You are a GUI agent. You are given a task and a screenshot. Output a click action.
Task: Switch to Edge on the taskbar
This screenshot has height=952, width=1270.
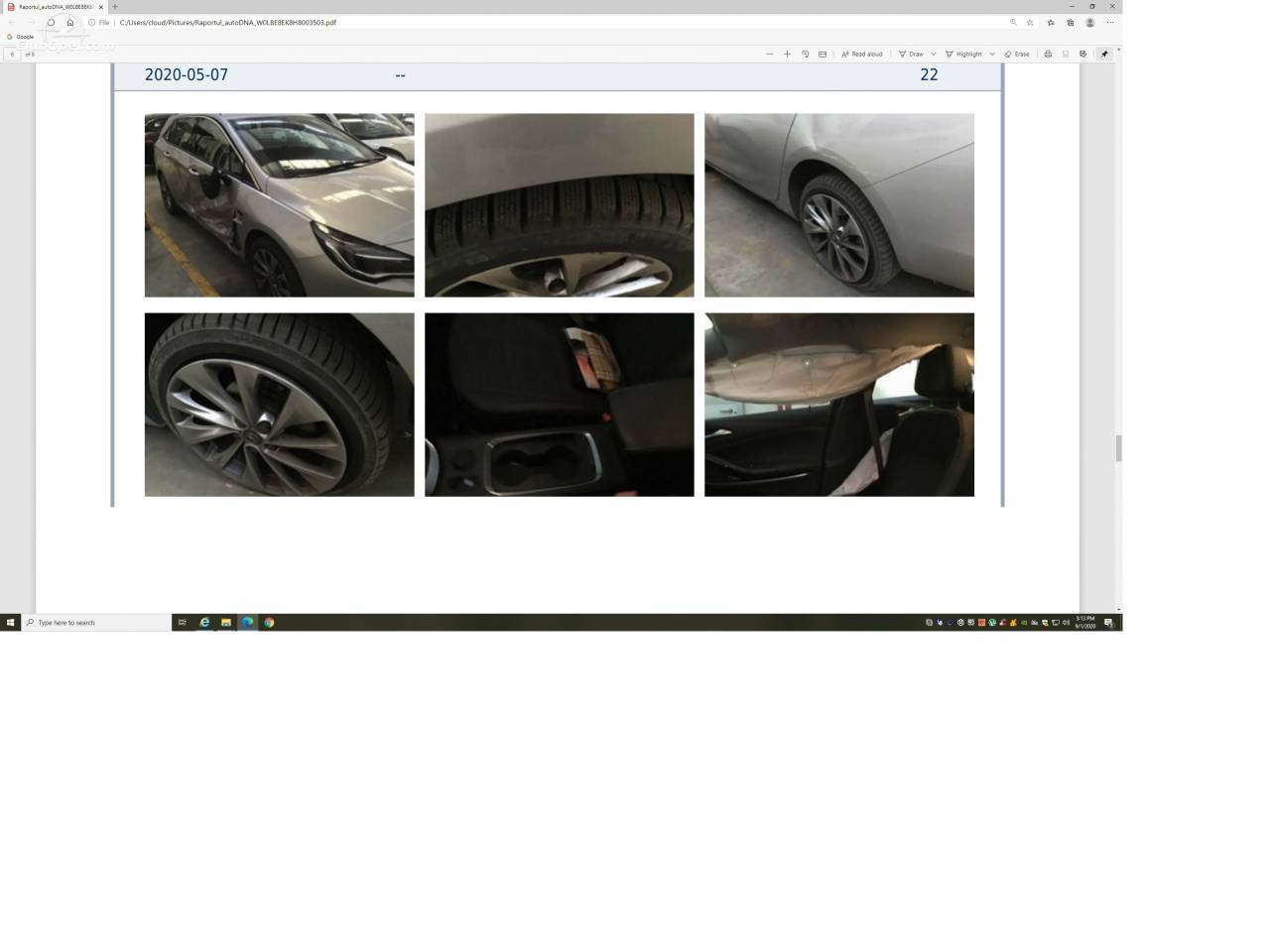point(247,623)
